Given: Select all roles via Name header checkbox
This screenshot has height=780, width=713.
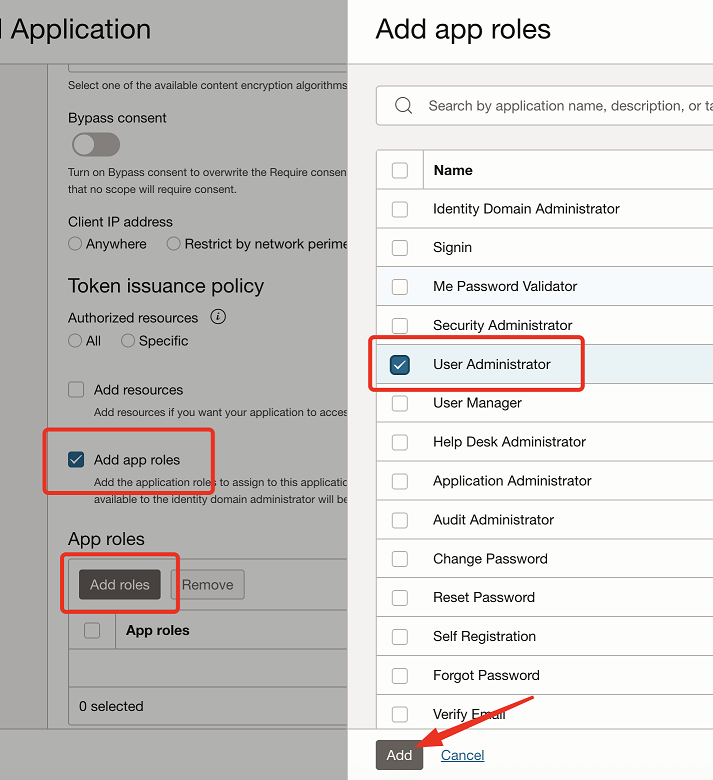Looking at the screenshot, I should (400, 170).
